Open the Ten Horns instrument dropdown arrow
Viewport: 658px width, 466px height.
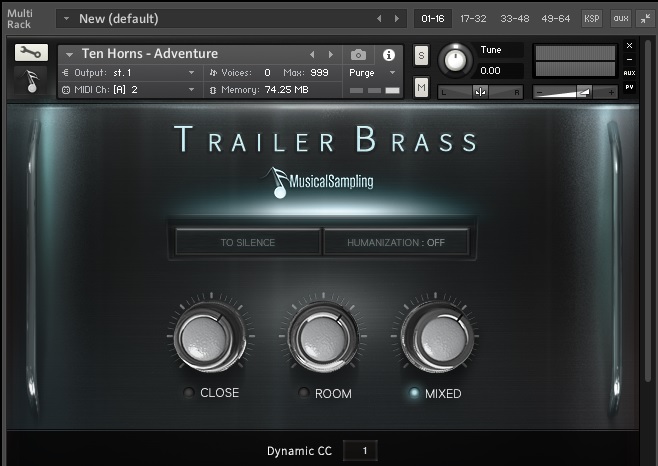coord(70,55)
